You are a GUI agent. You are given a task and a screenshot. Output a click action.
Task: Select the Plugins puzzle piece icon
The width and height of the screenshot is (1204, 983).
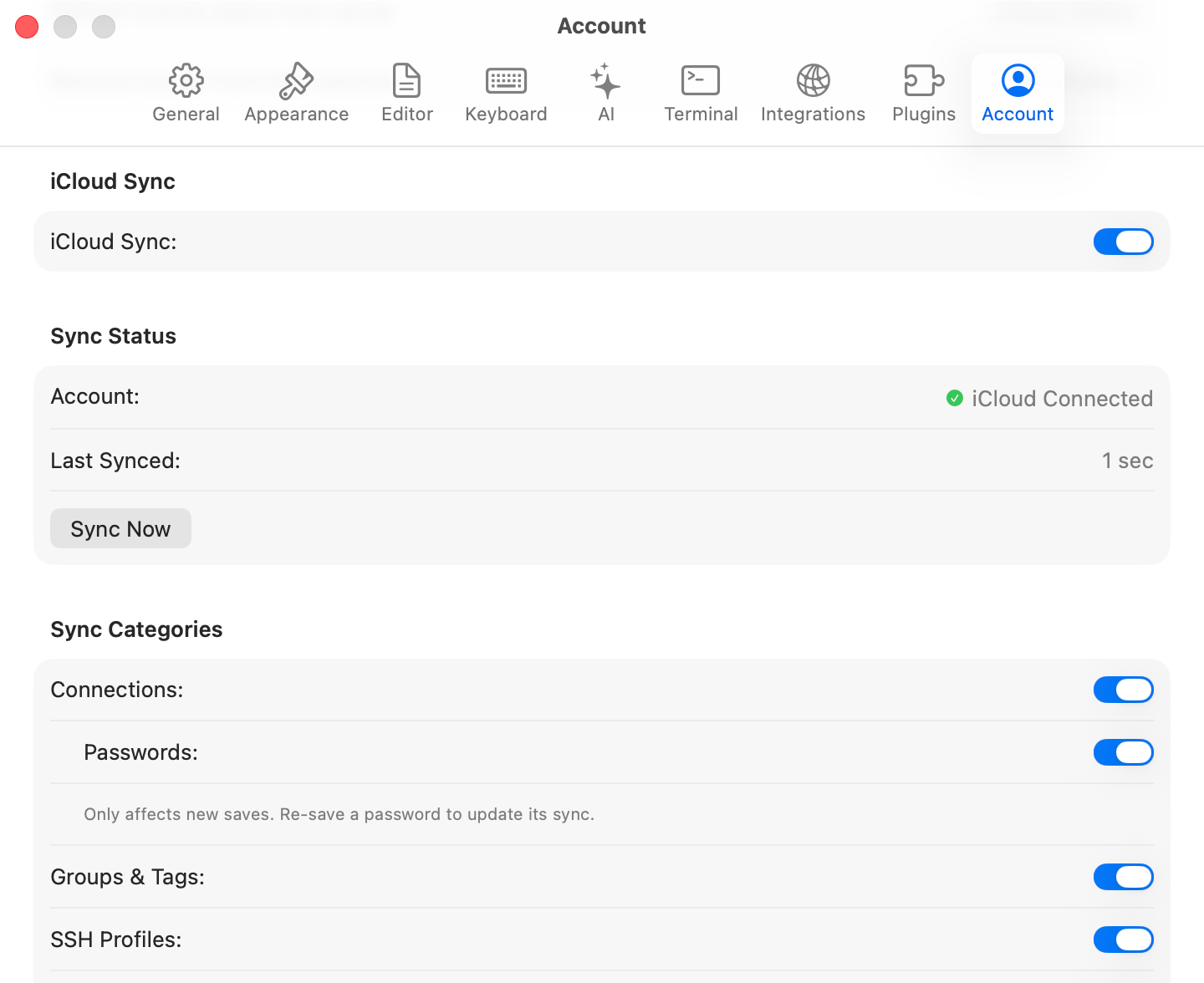924,81
